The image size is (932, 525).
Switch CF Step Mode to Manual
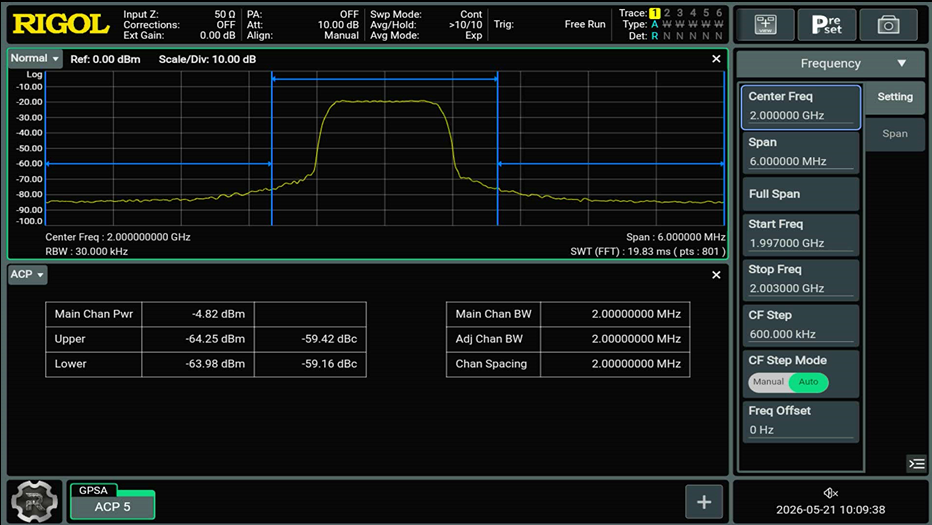(768, 382)
